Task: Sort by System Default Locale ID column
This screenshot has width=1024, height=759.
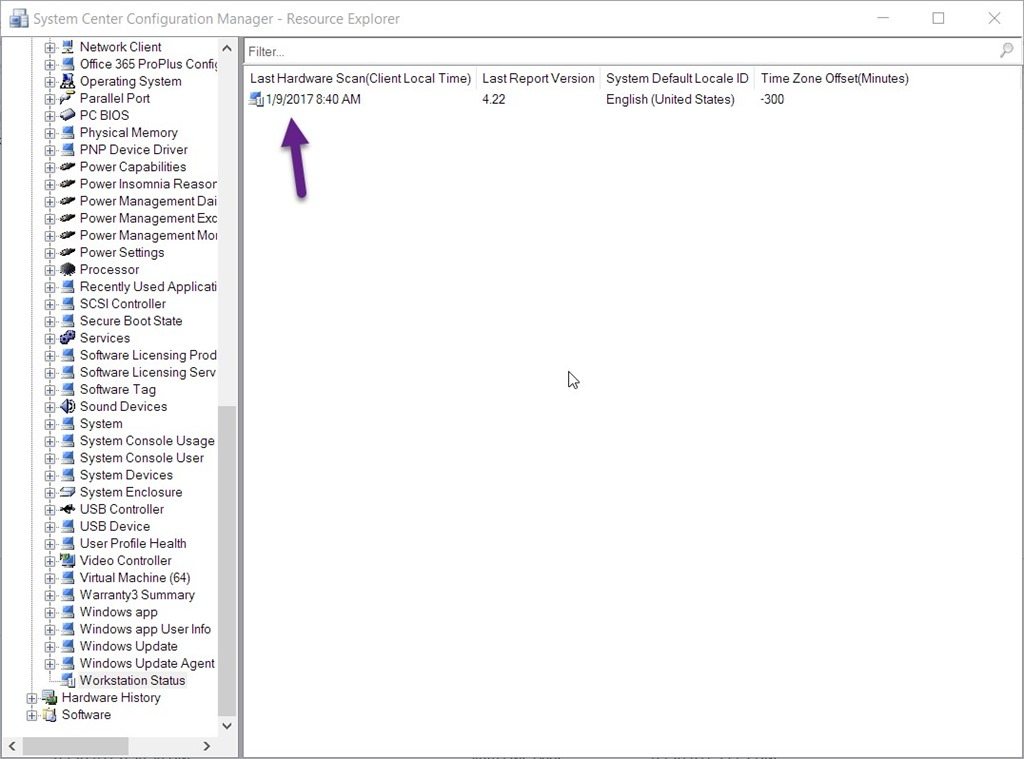Action: coord(677,78)
